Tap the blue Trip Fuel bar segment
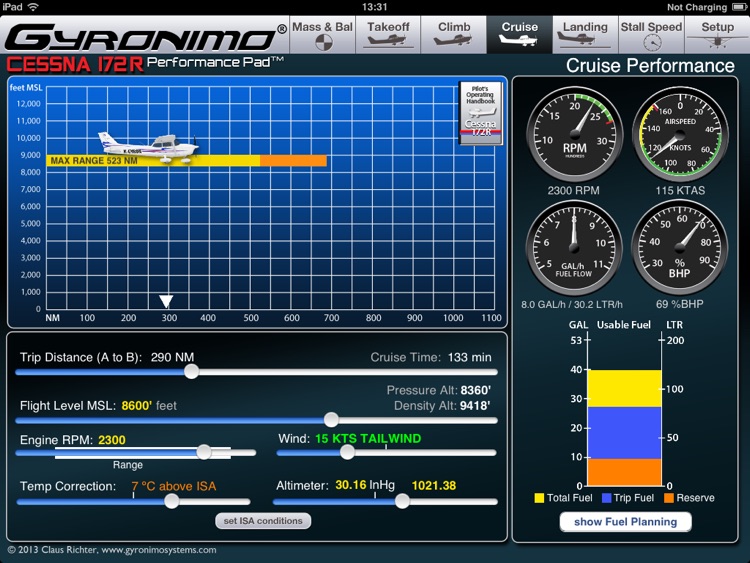 tap(624, 433)
